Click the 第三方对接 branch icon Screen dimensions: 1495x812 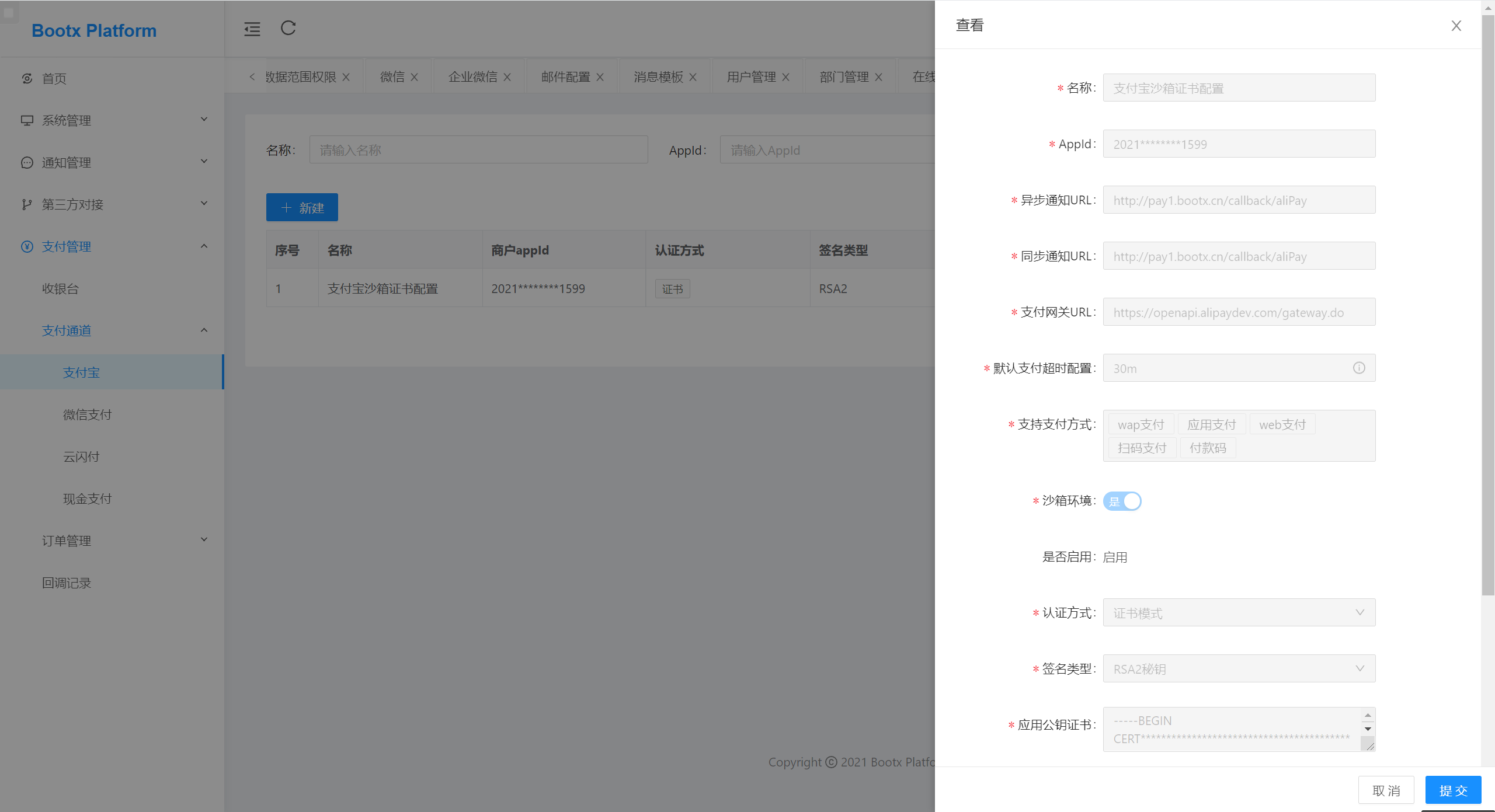click(27, 204)
